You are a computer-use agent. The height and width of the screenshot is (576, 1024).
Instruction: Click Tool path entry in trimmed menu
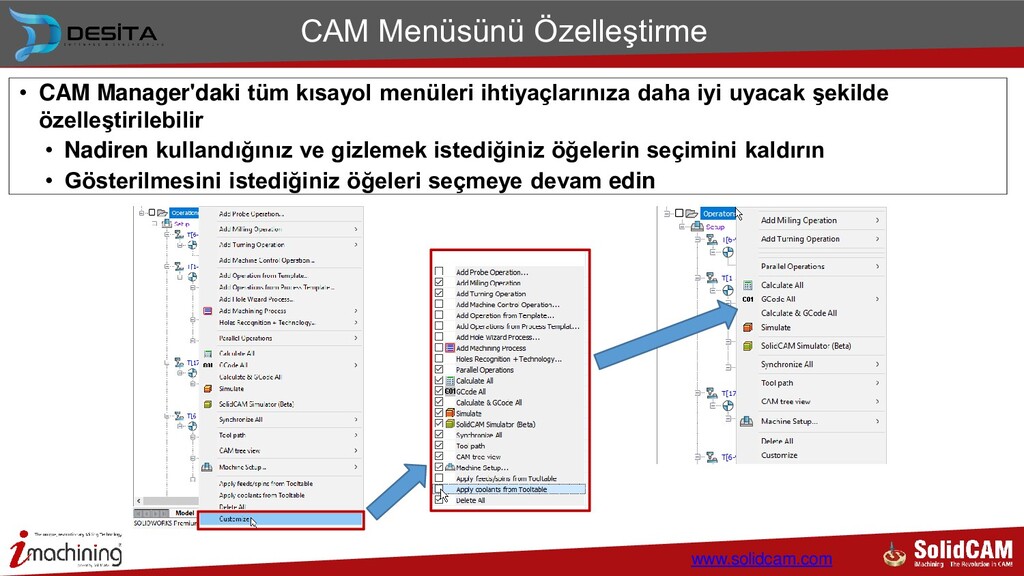(777, 383)
